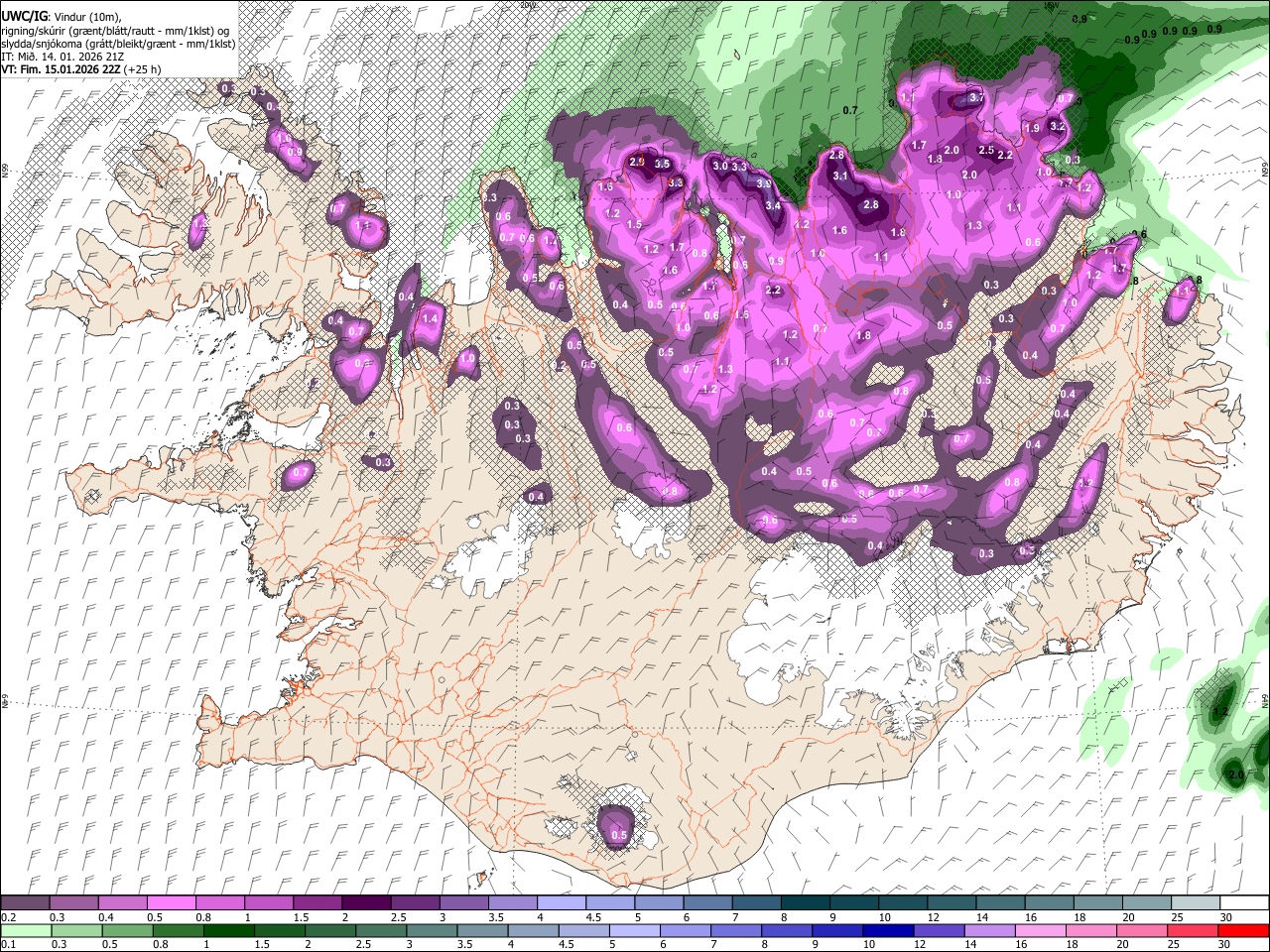Pick the deep blue rain swatch between 10 and 12

(x=889, y=930)
